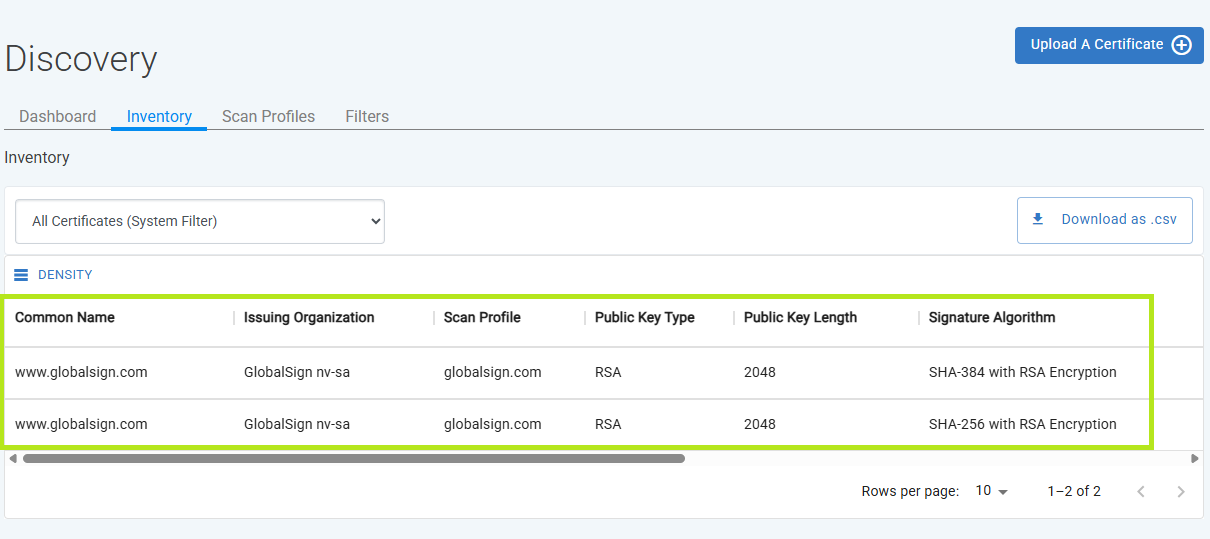The image size is (1210, 539).
Task: Click the DENSITY text button
Action: [x=65, y=275]
